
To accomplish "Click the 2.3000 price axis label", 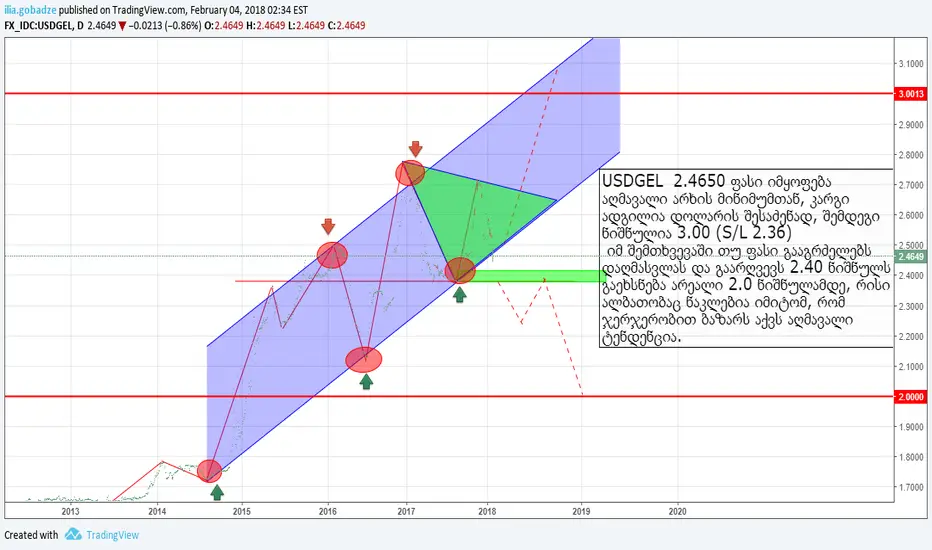I will coord(911,306).
